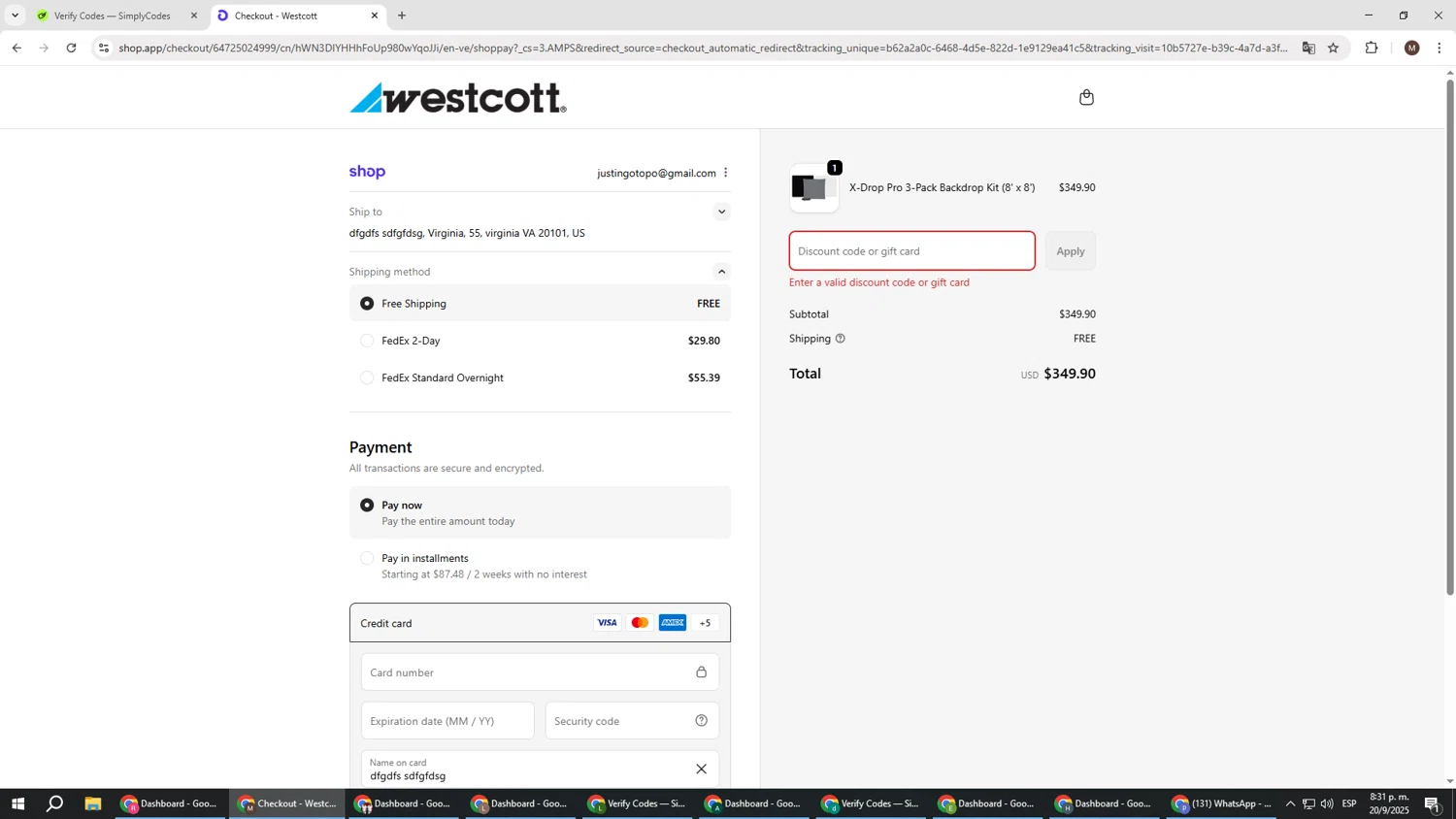Click the page vertical scrollbar
Screen dimensions: 1456x819
click(x=1450, y=337)
